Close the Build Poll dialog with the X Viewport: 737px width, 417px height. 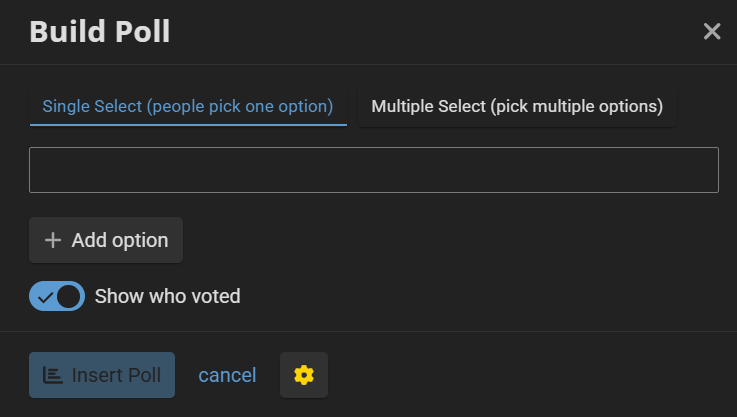[x=712, y=31]
